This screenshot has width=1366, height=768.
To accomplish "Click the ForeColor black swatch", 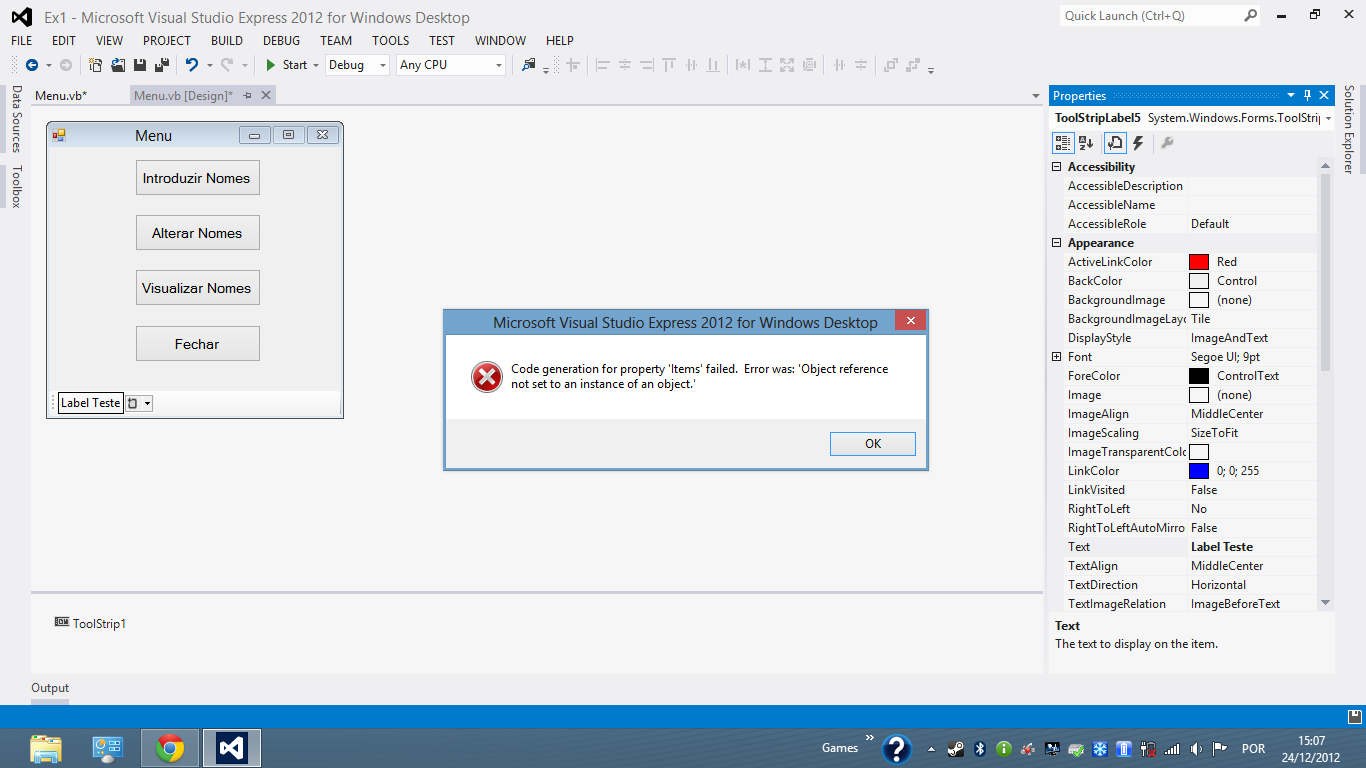I will (1199, 376).
